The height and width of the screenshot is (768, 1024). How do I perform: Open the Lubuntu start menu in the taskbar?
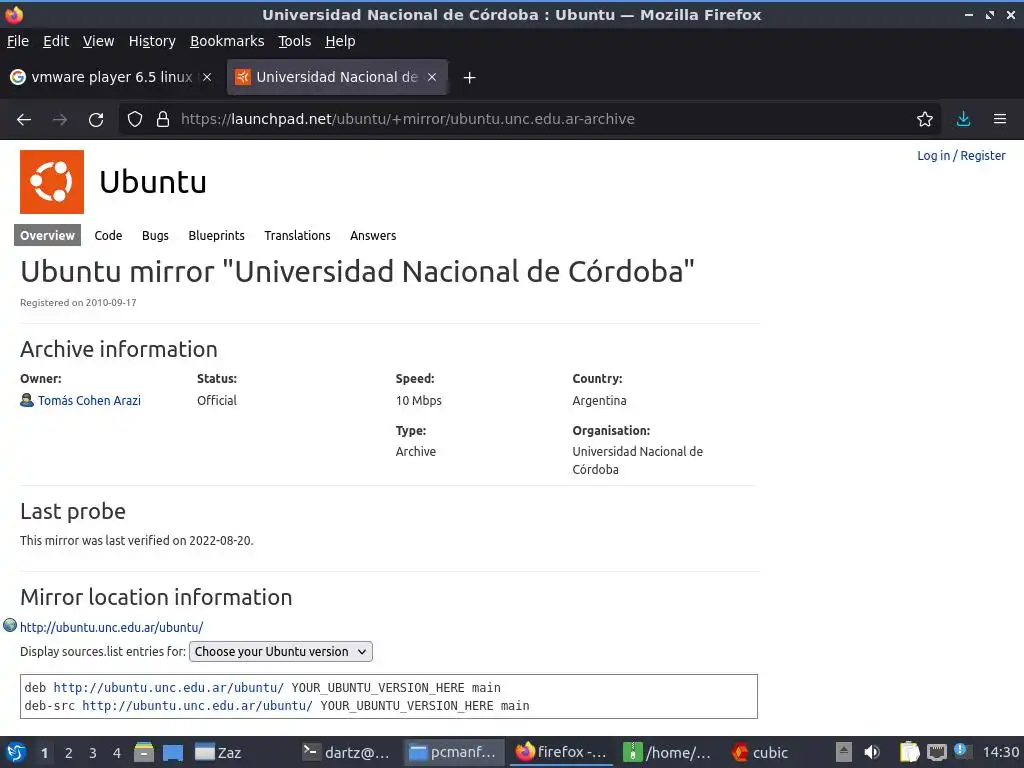16,752
